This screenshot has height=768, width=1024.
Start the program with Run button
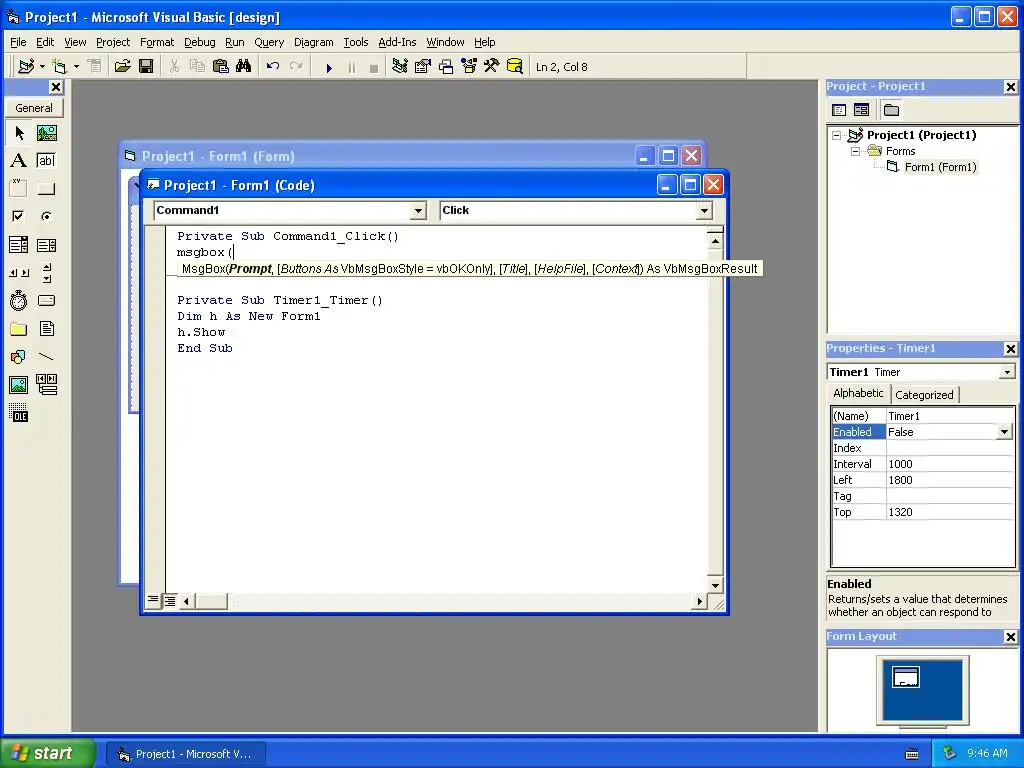pyautogui.click(x=329, y=67)
